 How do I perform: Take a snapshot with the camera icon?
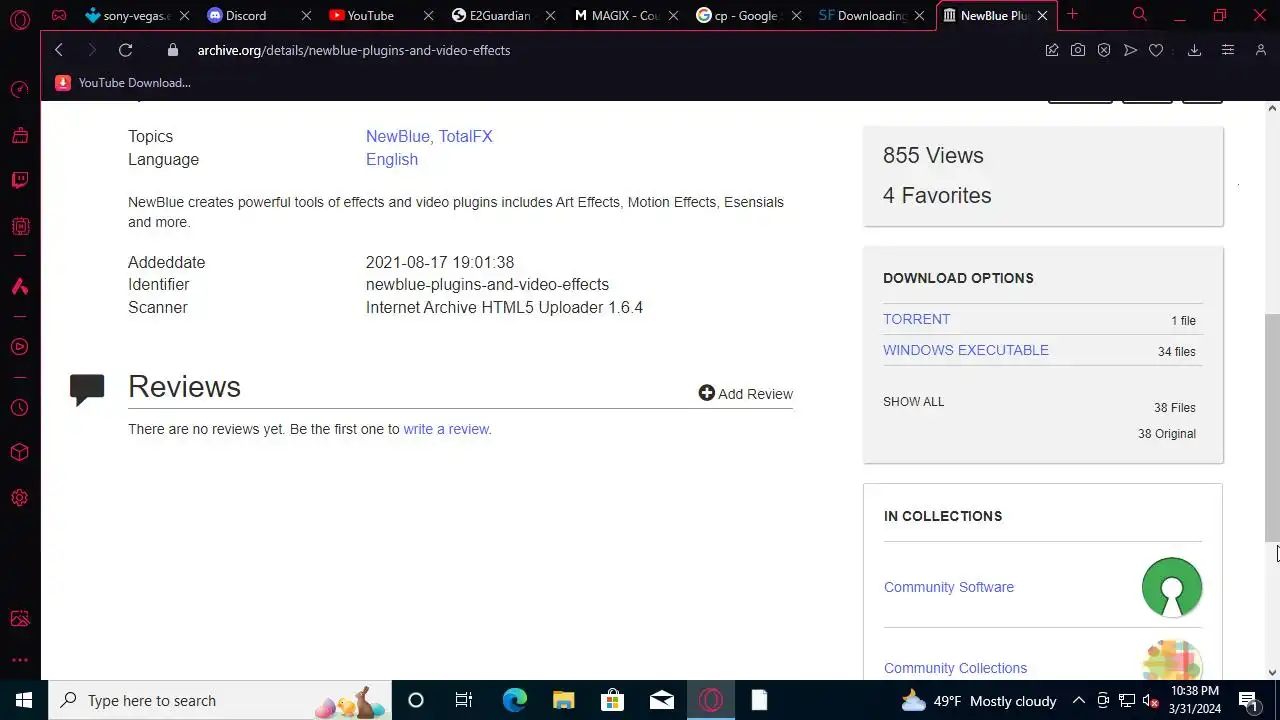point(1078,50)
